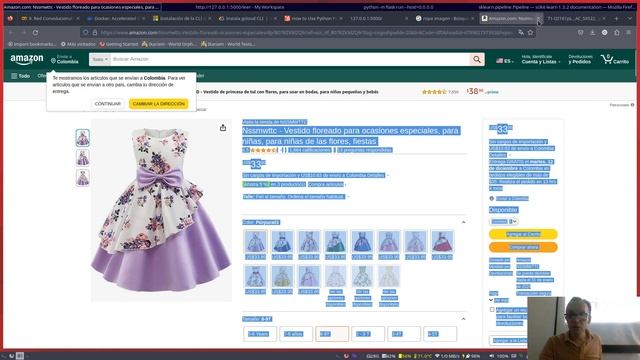Select the solid blue dress color swatch
Image resolution: width=640 pixels, height=360 pixels.
pos(362,241)
